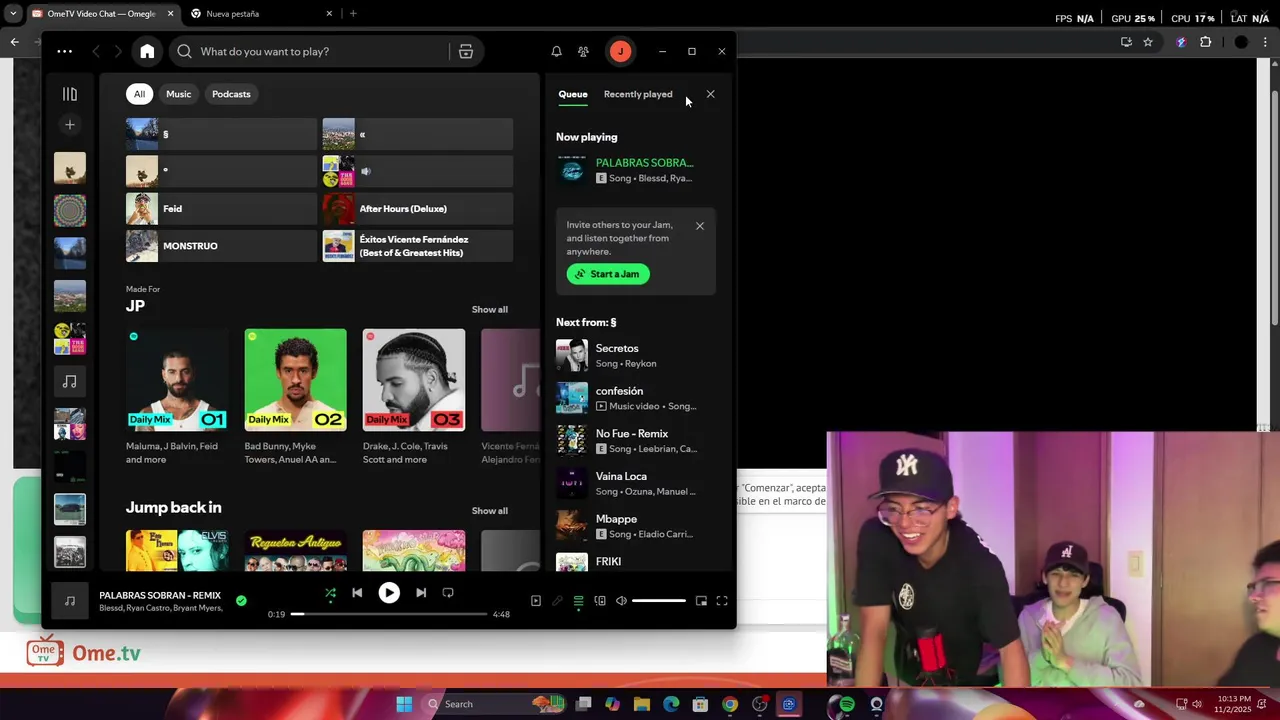Adjust the volume slider
The image size is (1280, 720).
coord(659,601)
